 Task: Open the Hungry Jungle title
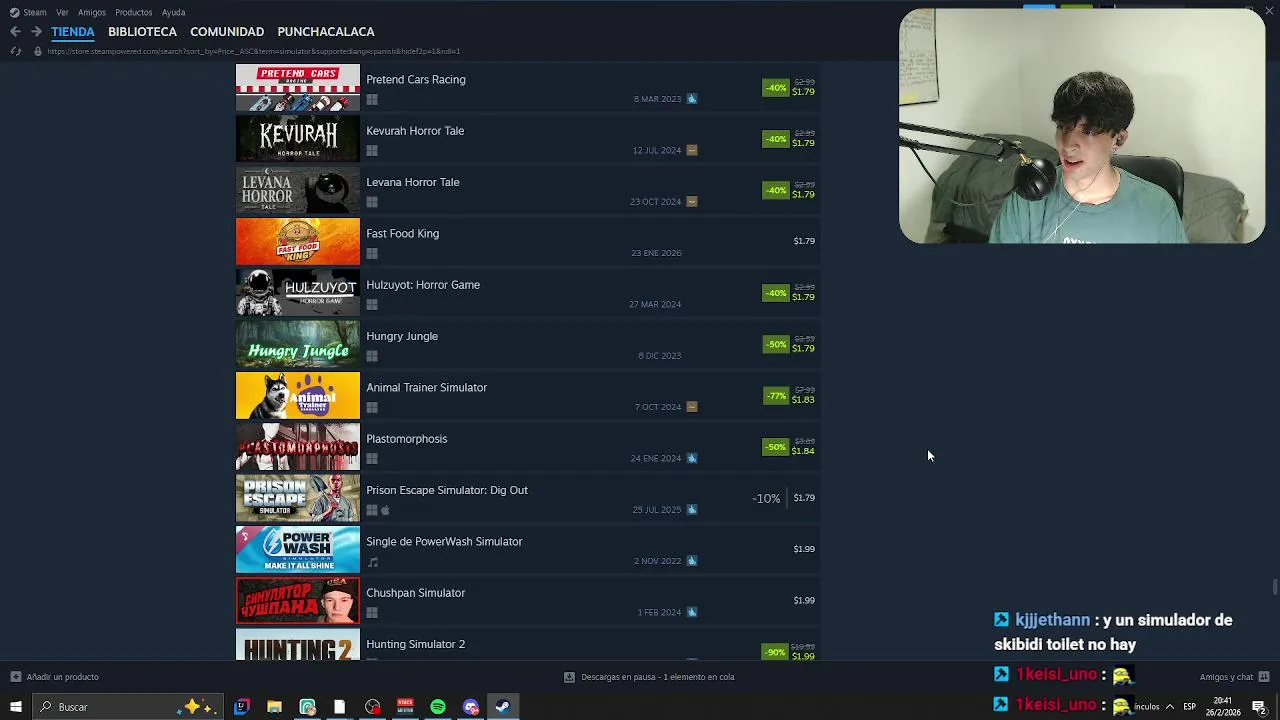point(402,336)
